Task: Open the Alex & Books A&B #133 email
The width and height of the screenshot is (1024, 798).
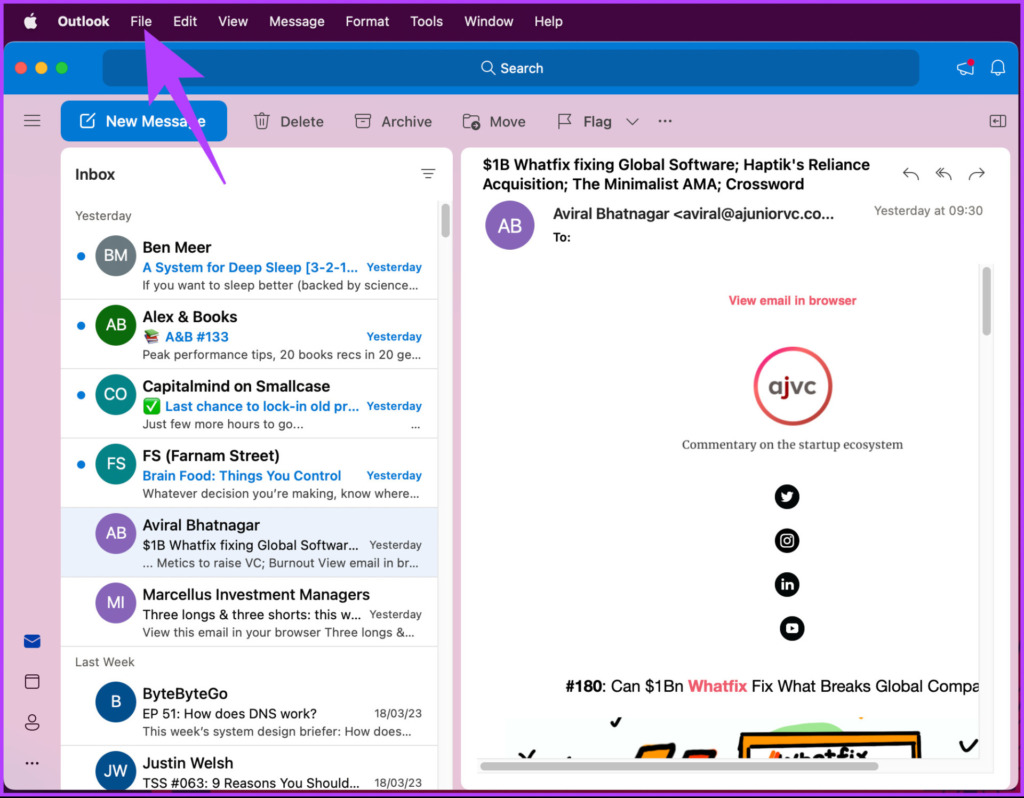Action: click(x=249, y=334)
